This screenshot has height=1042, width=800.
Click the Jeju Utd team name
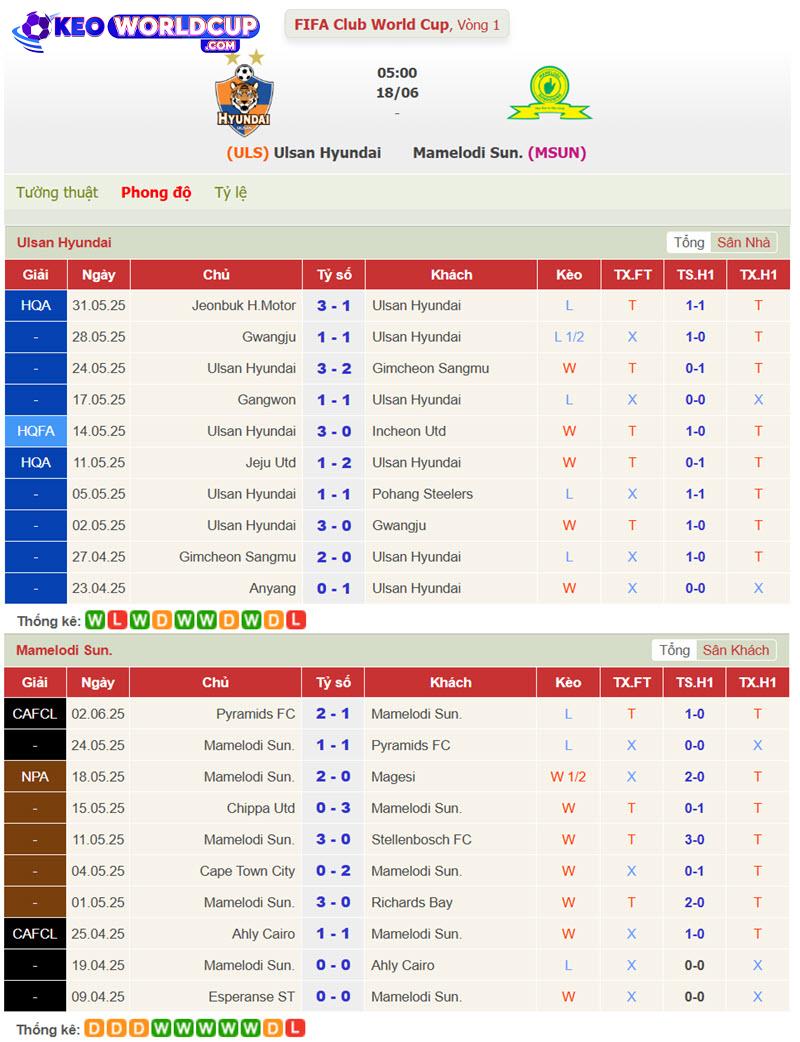pyautogui.click(x=271, y=463)
